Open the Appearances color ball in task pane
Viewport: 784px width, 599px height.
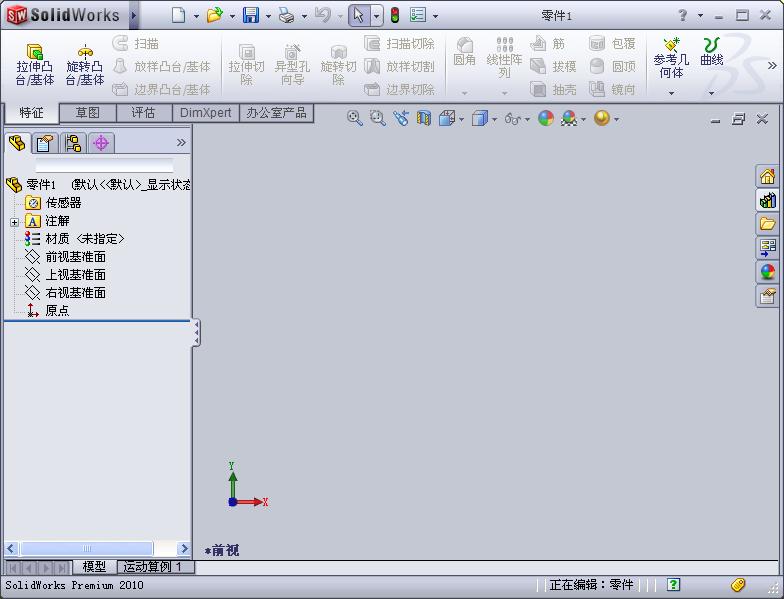tap(767, 272)
